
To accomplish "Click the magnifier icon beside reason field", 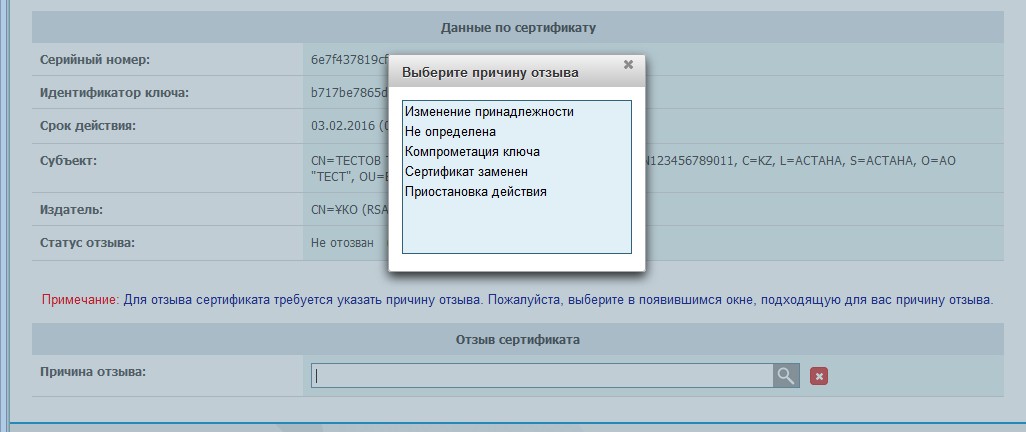I will (786, 376).
